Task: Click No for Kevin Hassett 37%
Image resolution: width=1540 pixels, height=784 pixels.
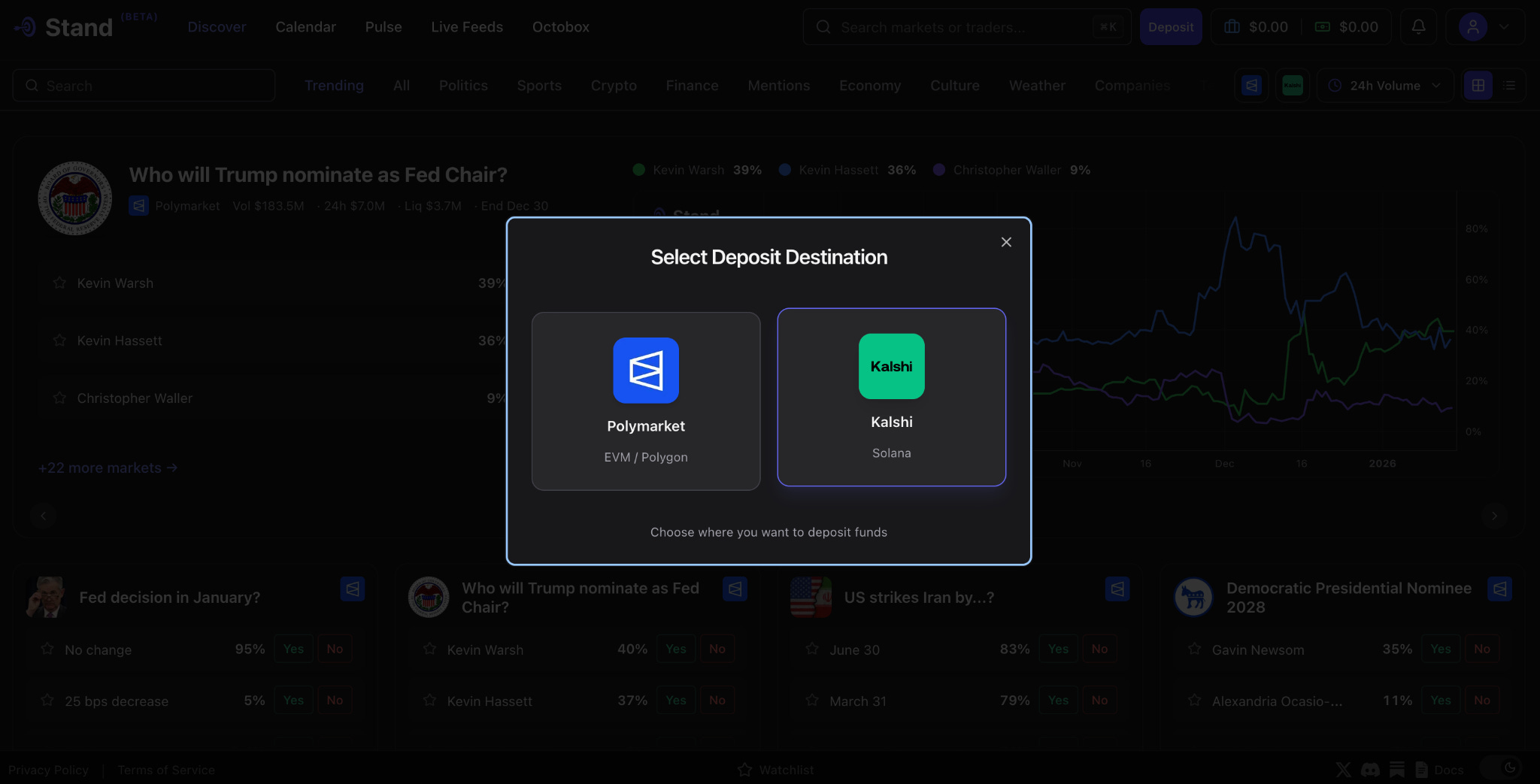Action: coord(717,700)
